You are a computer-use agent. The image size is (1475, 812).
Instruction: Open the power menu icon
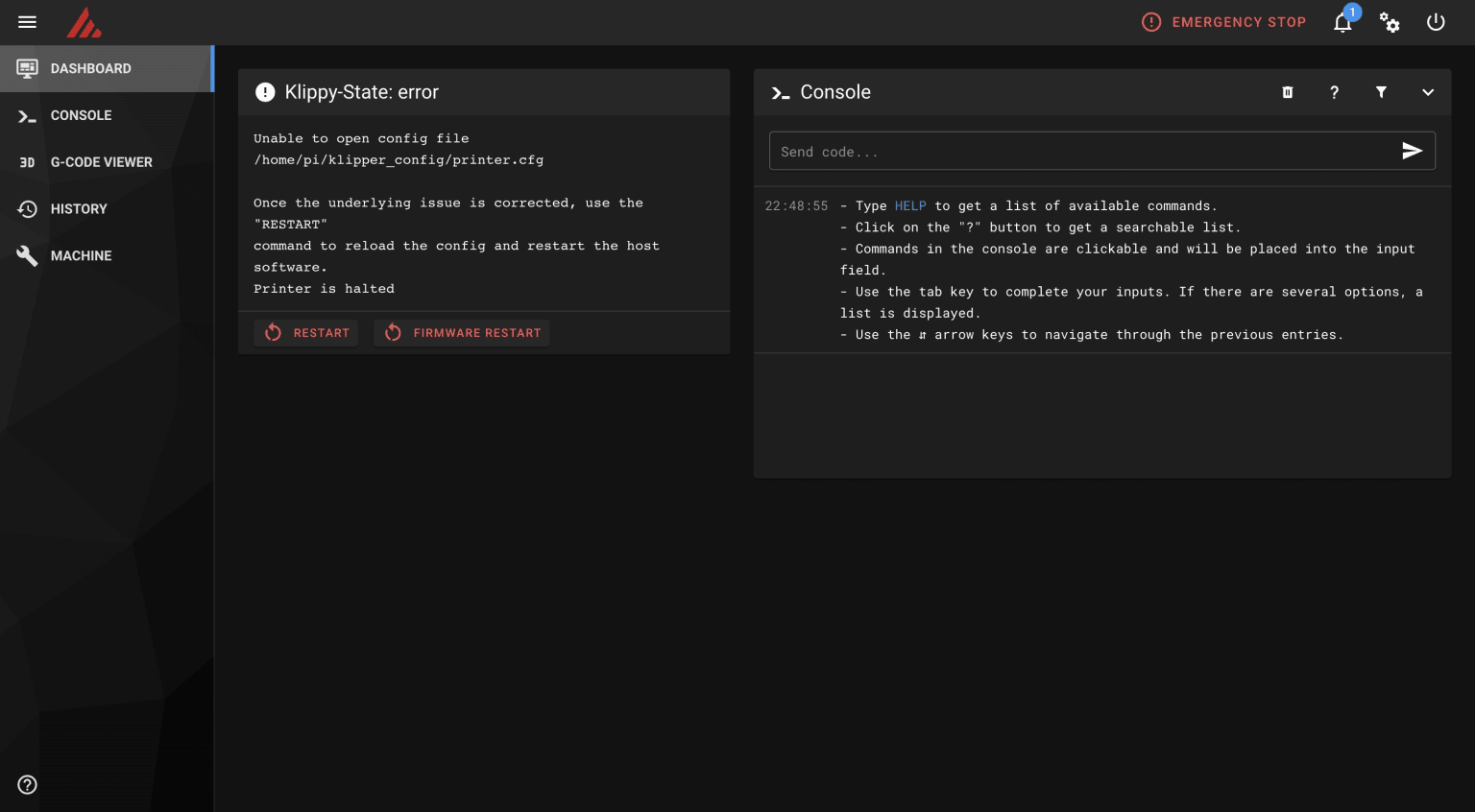point(1436,22)
